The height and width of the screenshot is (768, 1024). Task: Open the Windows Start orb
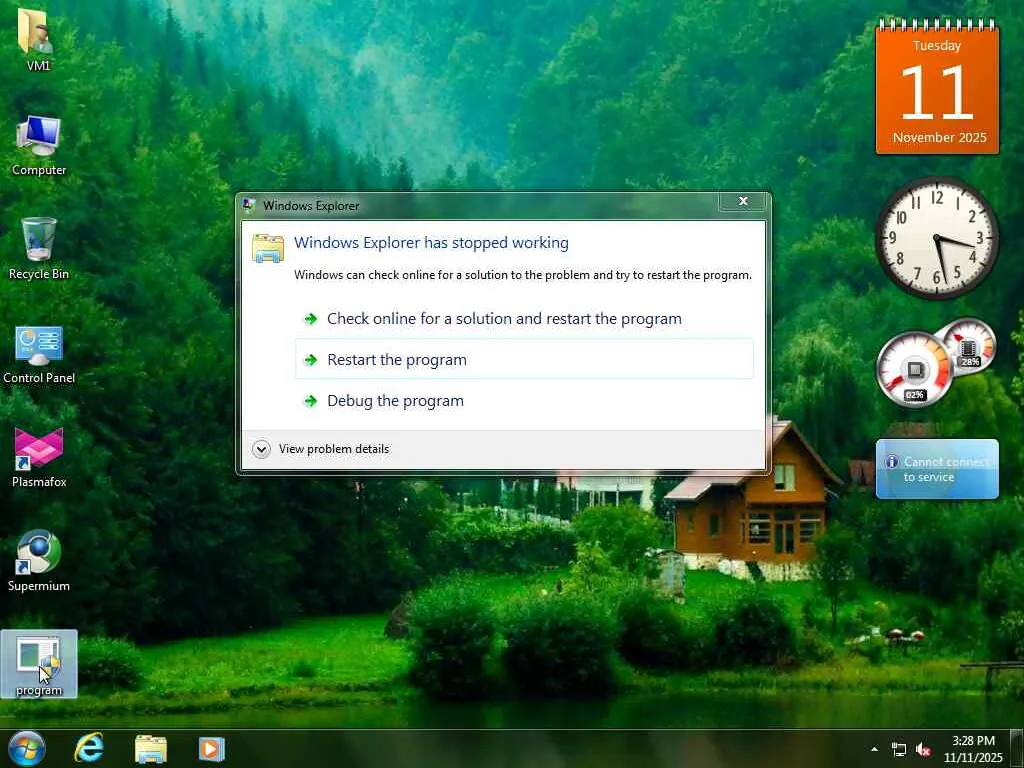point(27,748)
